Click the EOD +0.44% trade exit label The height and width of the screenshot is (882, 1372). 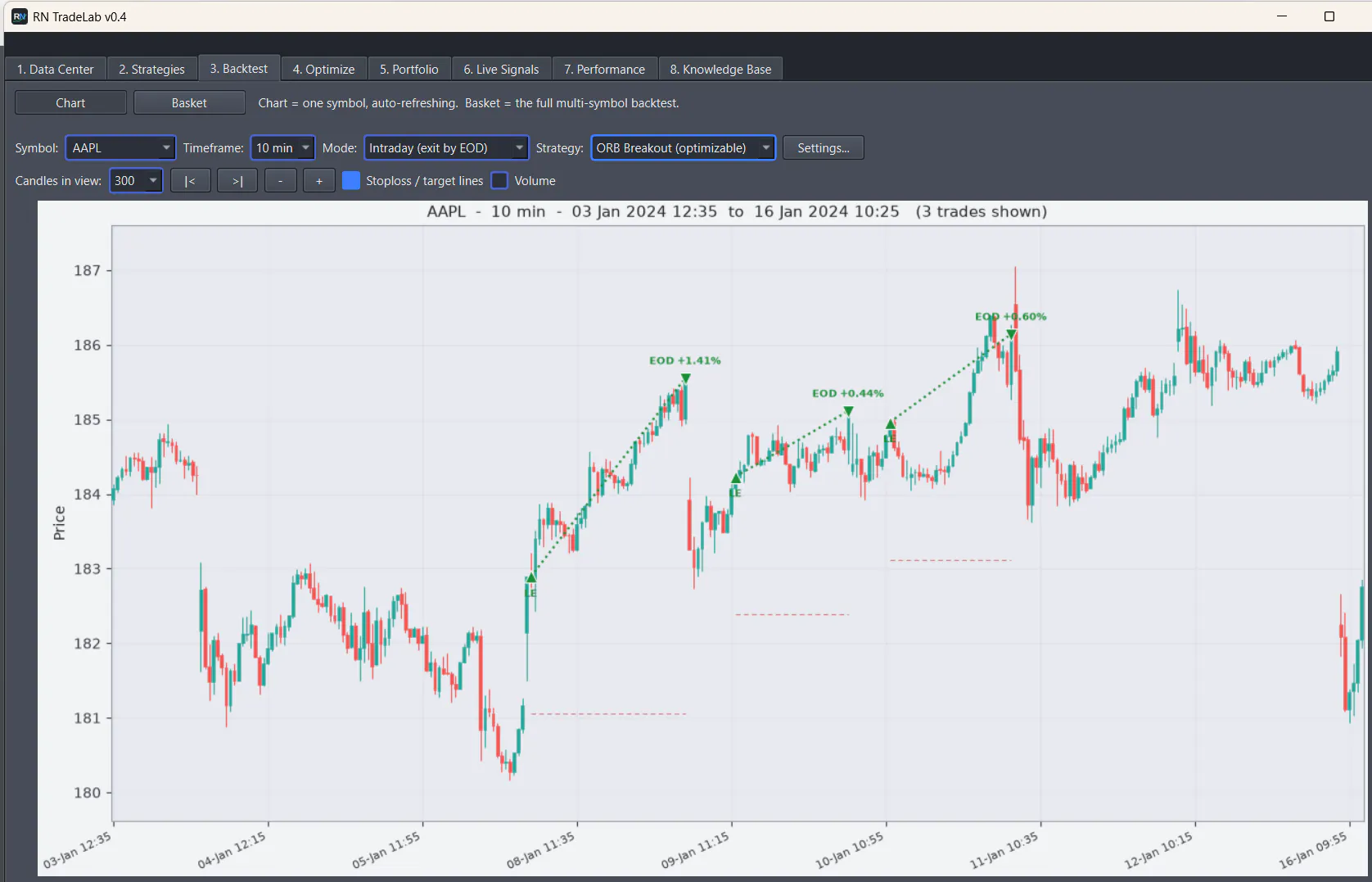tap(848, 393)
